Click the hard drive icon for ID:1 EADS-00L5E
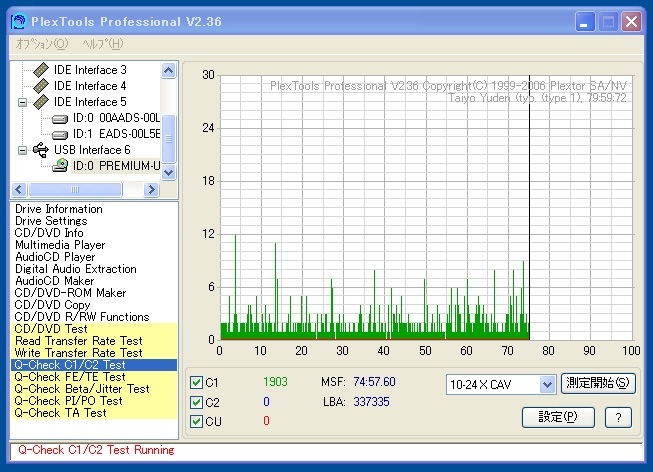This screenshot has height=472, width=653. (60, 135)
